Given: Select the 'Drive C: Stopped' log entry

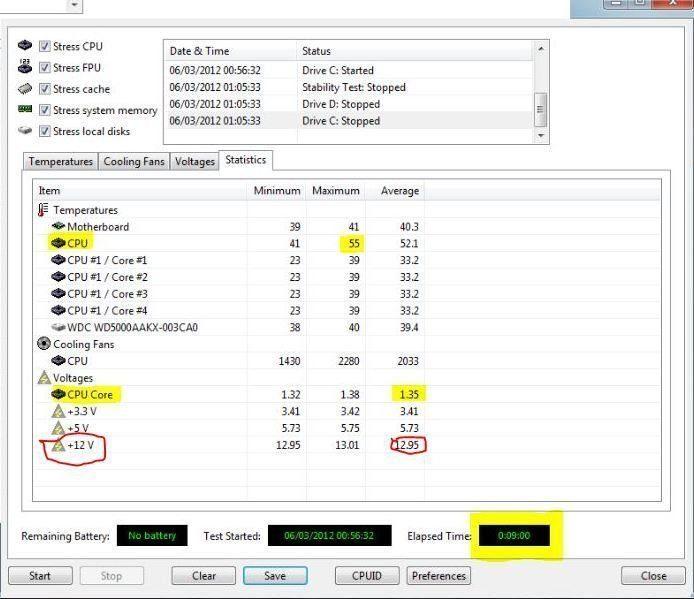Looking at the screenshot, I should tap(349, 121).
